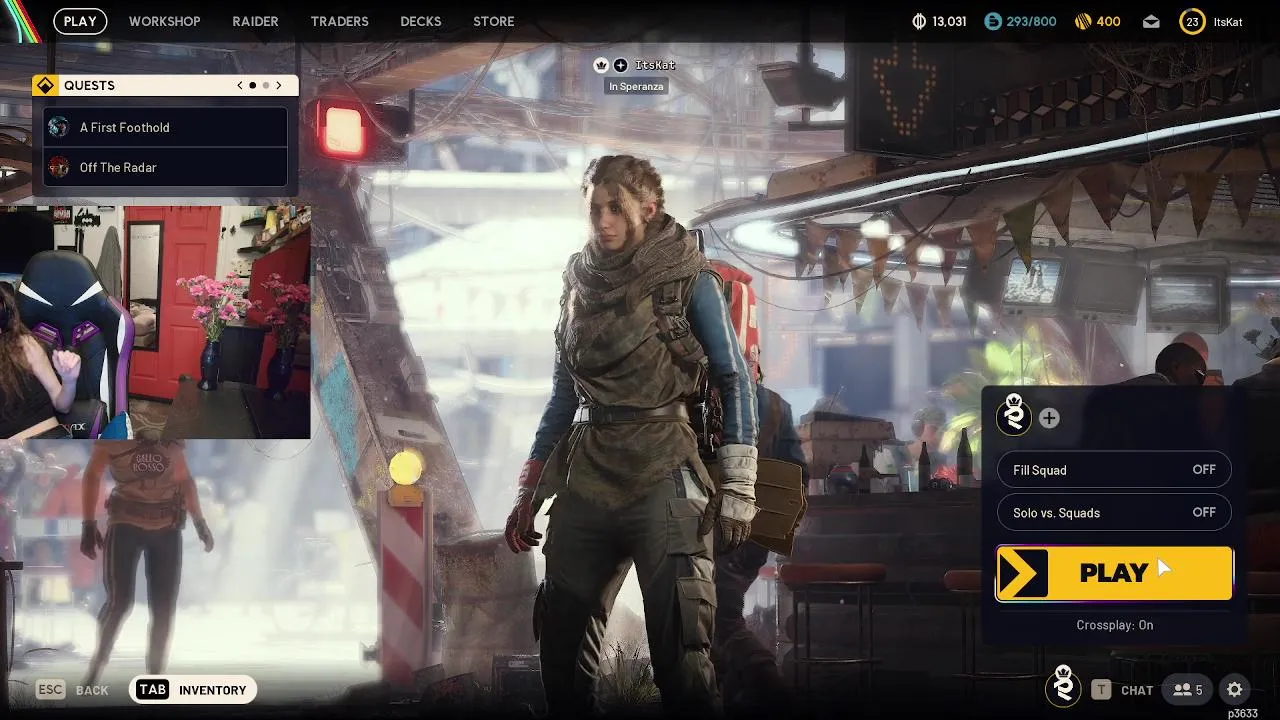1280x720 pixels.
Task: Open the RAIDER tab
Action: coord(255,21)
